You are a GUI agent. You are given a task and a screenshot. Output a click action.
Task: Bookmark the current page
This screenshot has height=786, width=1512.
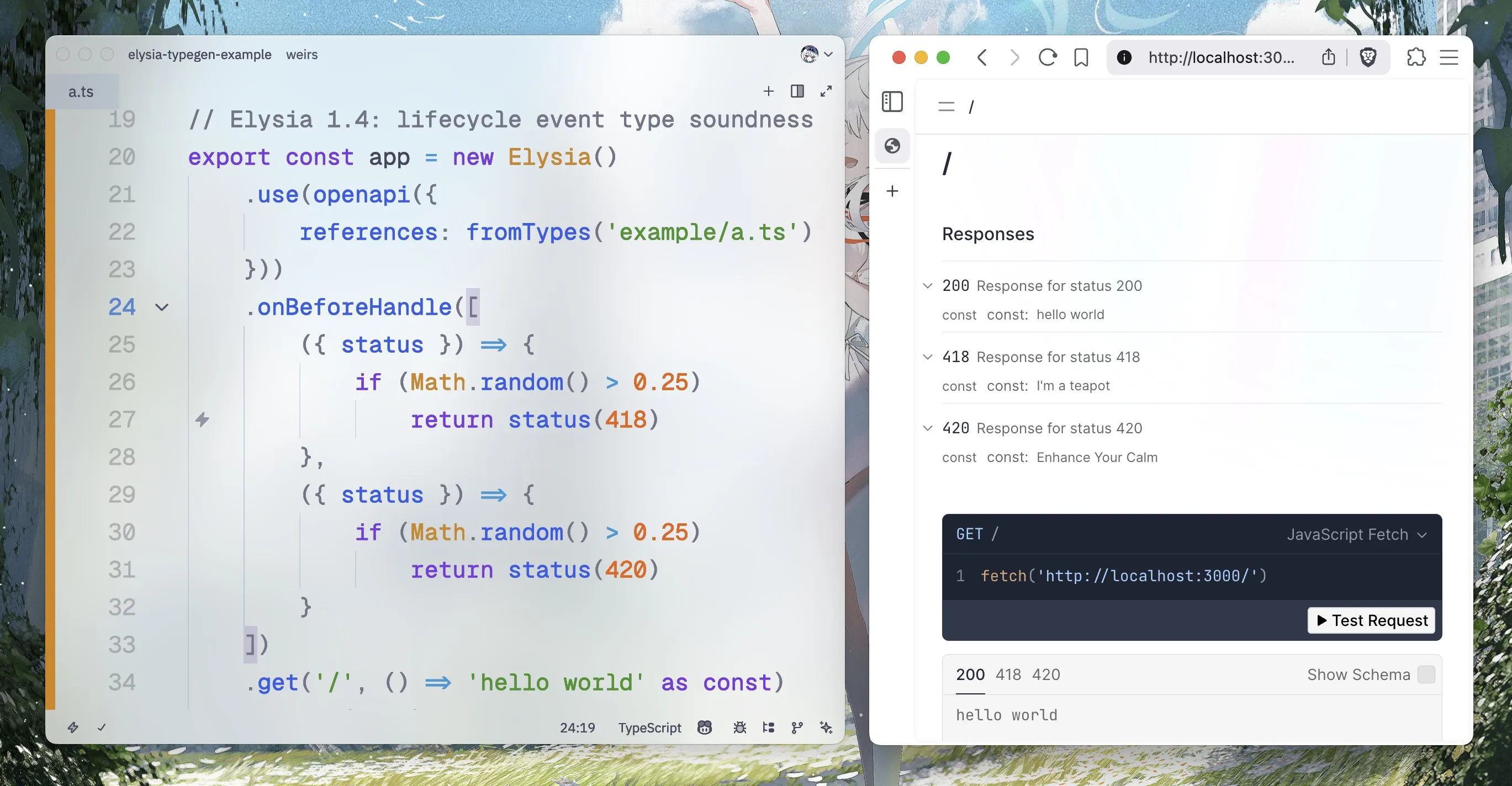pyautogui.click(x=1081, y=57)
